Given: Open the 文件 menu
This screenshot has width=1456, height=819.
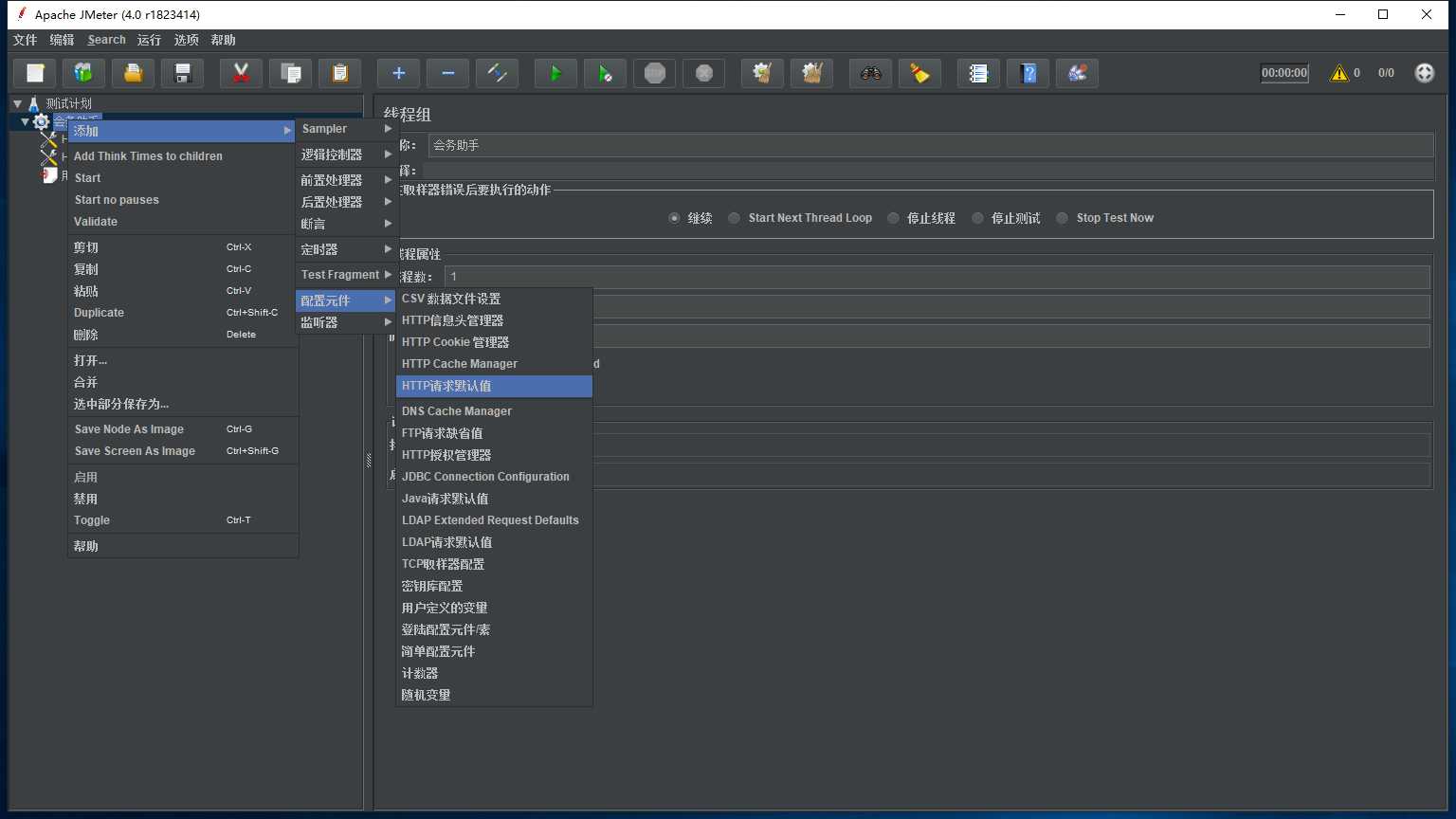Looking at the screenshot, I should pyautogui.click(x=26, y=40).
